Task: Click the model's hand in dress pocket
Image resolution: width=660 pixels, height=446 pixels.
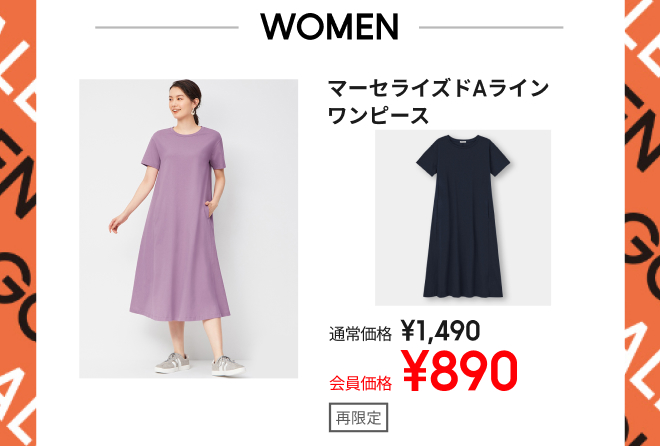Action: click(x=210, y=208)
